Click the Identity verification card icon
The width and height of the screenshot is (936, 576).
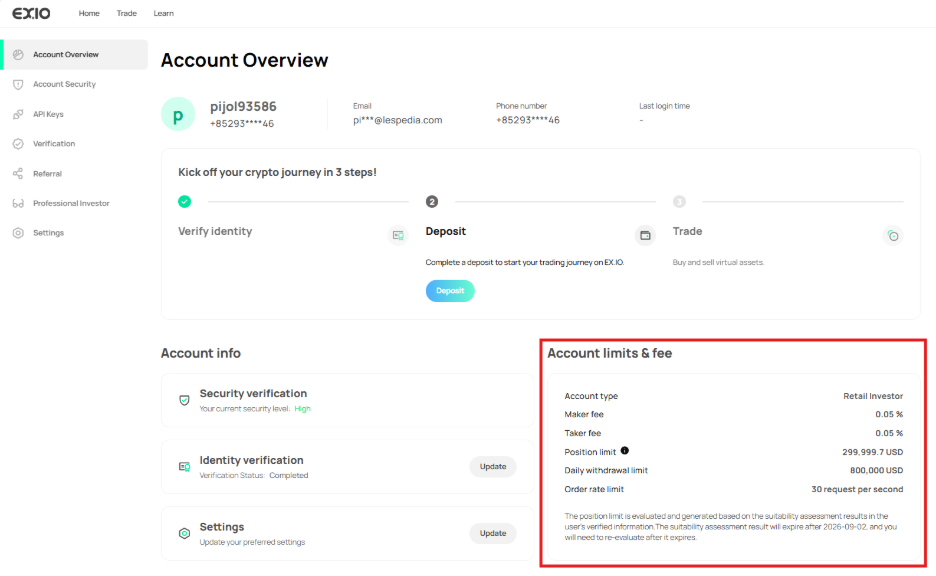pos(184,467)
